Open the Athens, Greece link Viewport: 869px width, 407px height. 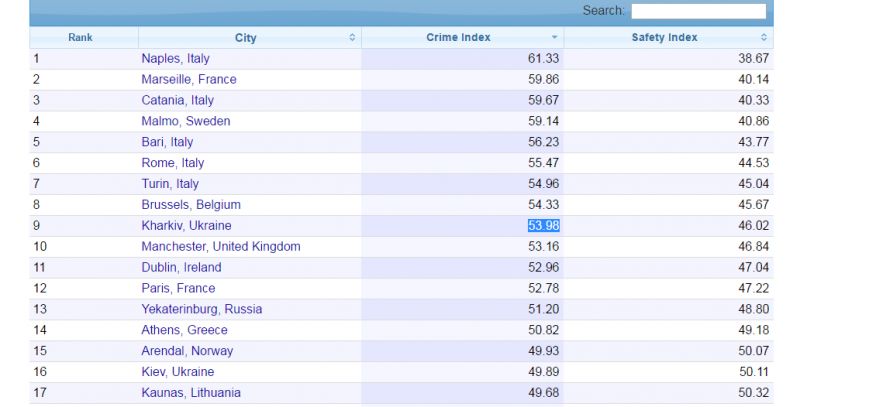click(185, 330)
